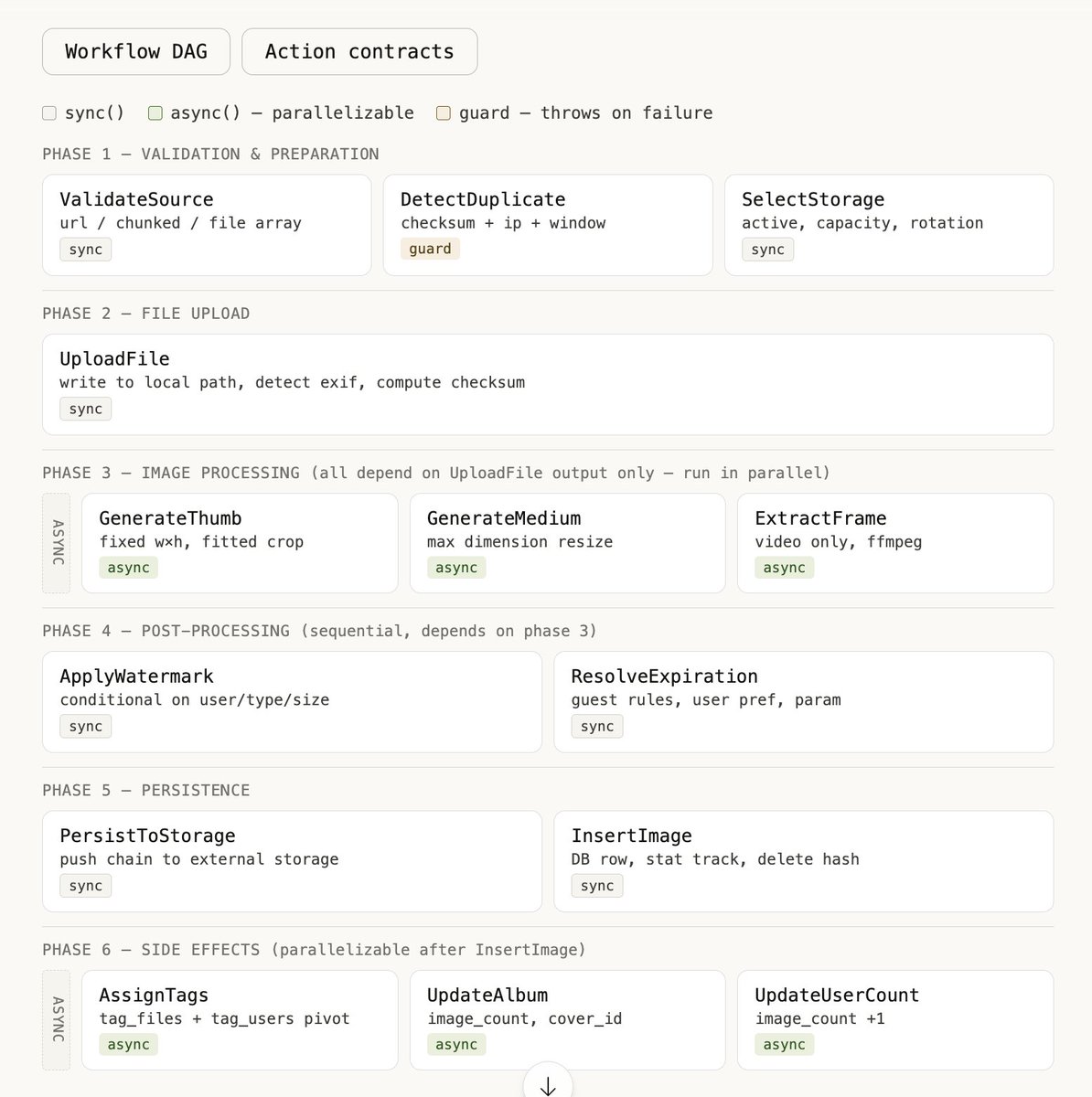
Task: Click the sync badge on PersistToStorage
Action: [x=86, y=886]
